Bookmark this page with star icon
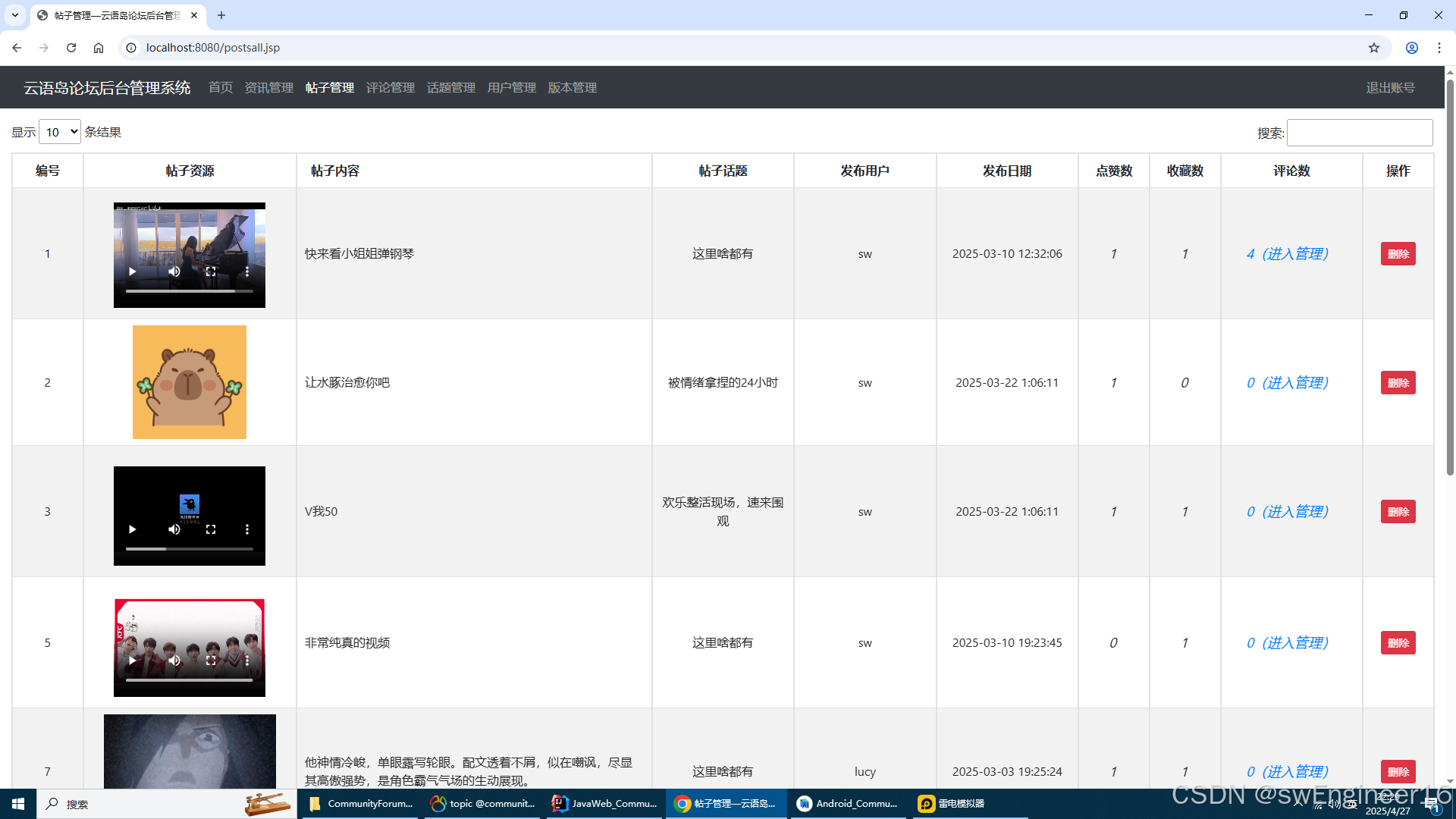Screen dimensions: 1456x819 pyautogui.click(x=1373, y=48)
